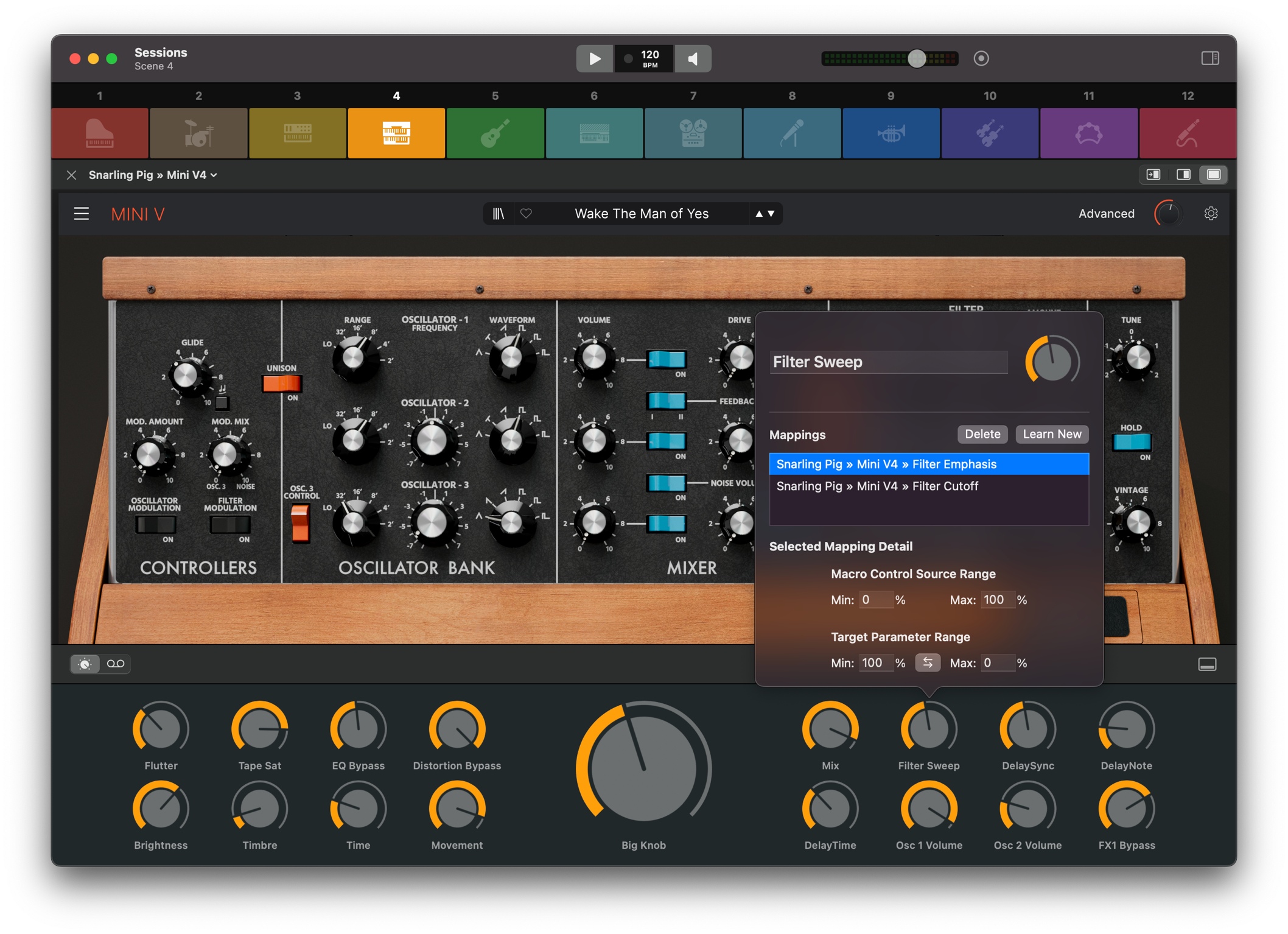Select the drum kit track in slot 2
1288x934 pixels.
[198, 133]
